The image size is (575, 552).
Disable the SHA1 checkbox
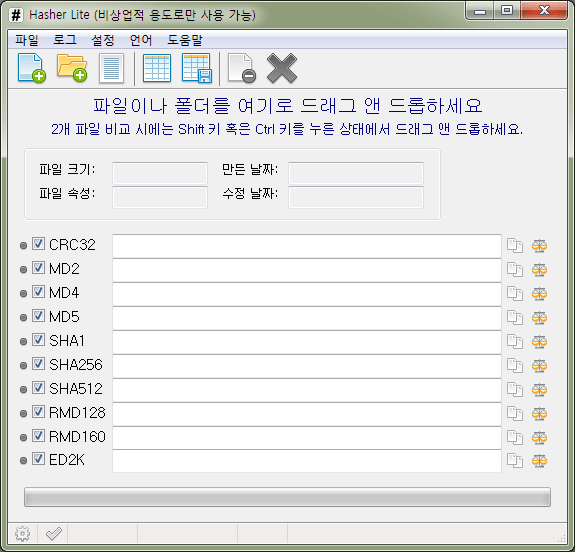click(38, 340)
